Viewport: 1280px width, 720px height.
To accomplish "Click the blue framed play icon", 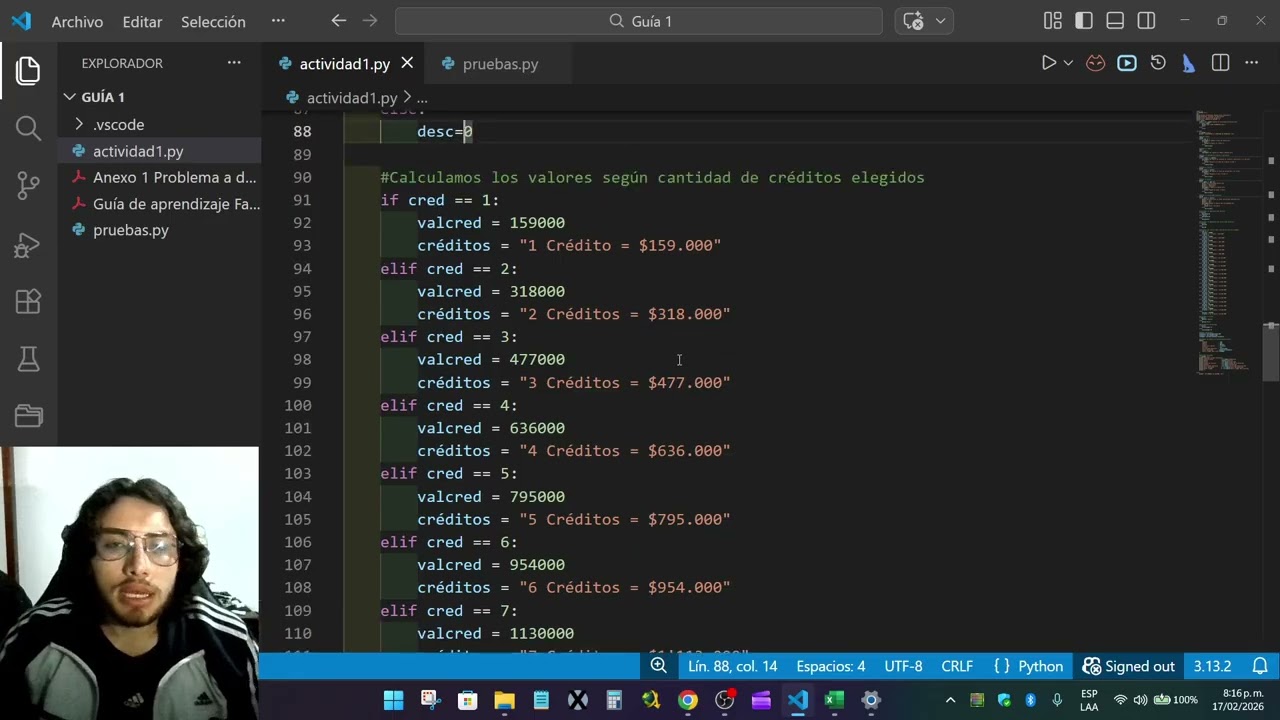I will pyautogui.click(x=1127, y=63).
